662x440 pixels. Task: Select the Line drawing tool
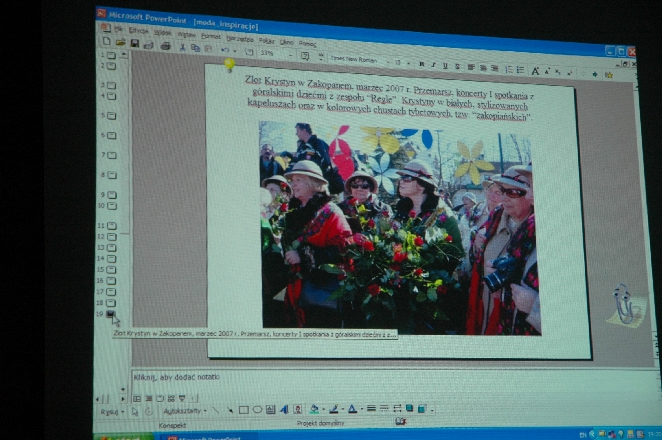[x=216, y=410]
